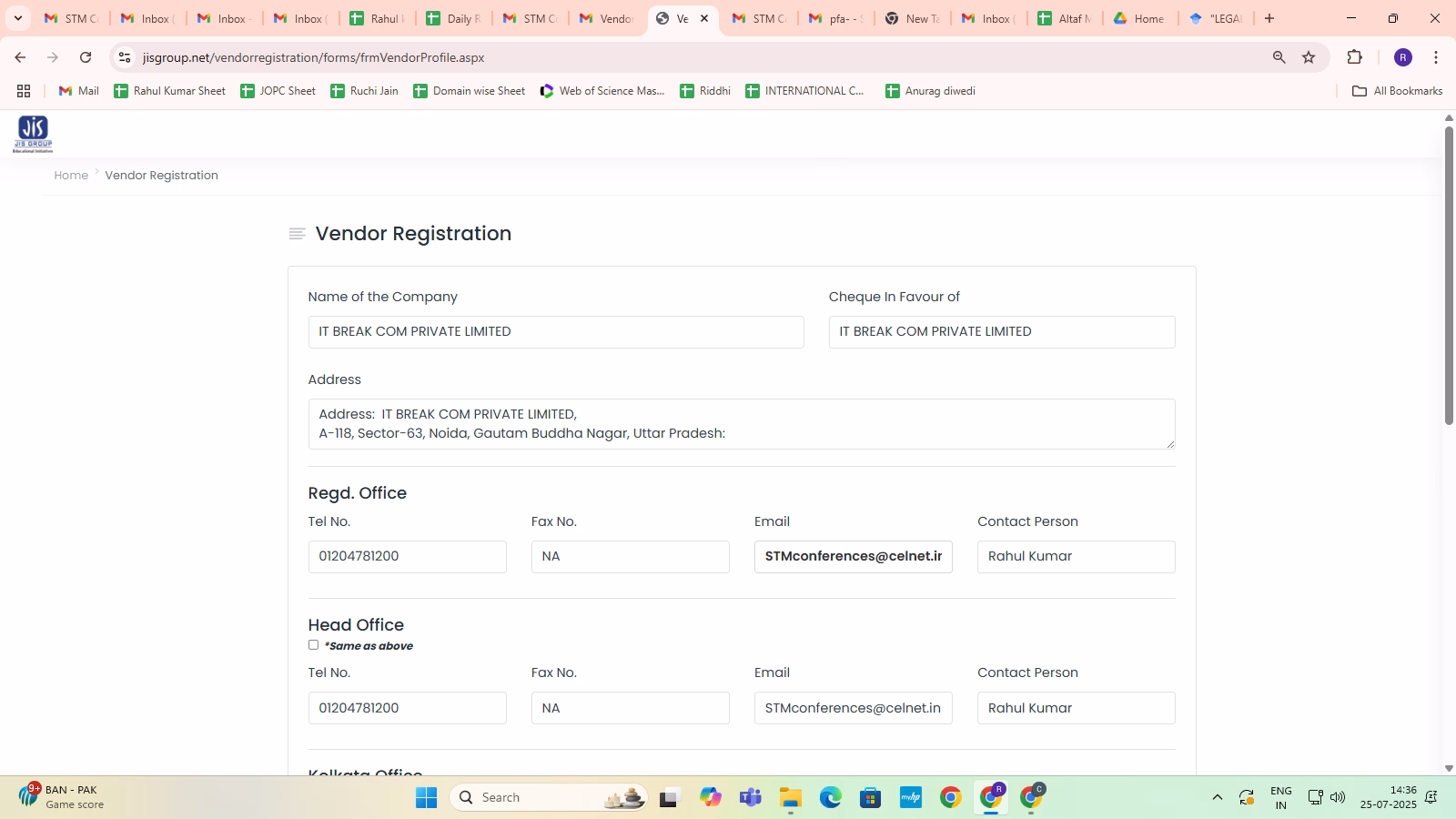Click the Regd. Office Email field
Image resolution: width=1456 pixels, height=819 pixels.
tap(854, 557)
